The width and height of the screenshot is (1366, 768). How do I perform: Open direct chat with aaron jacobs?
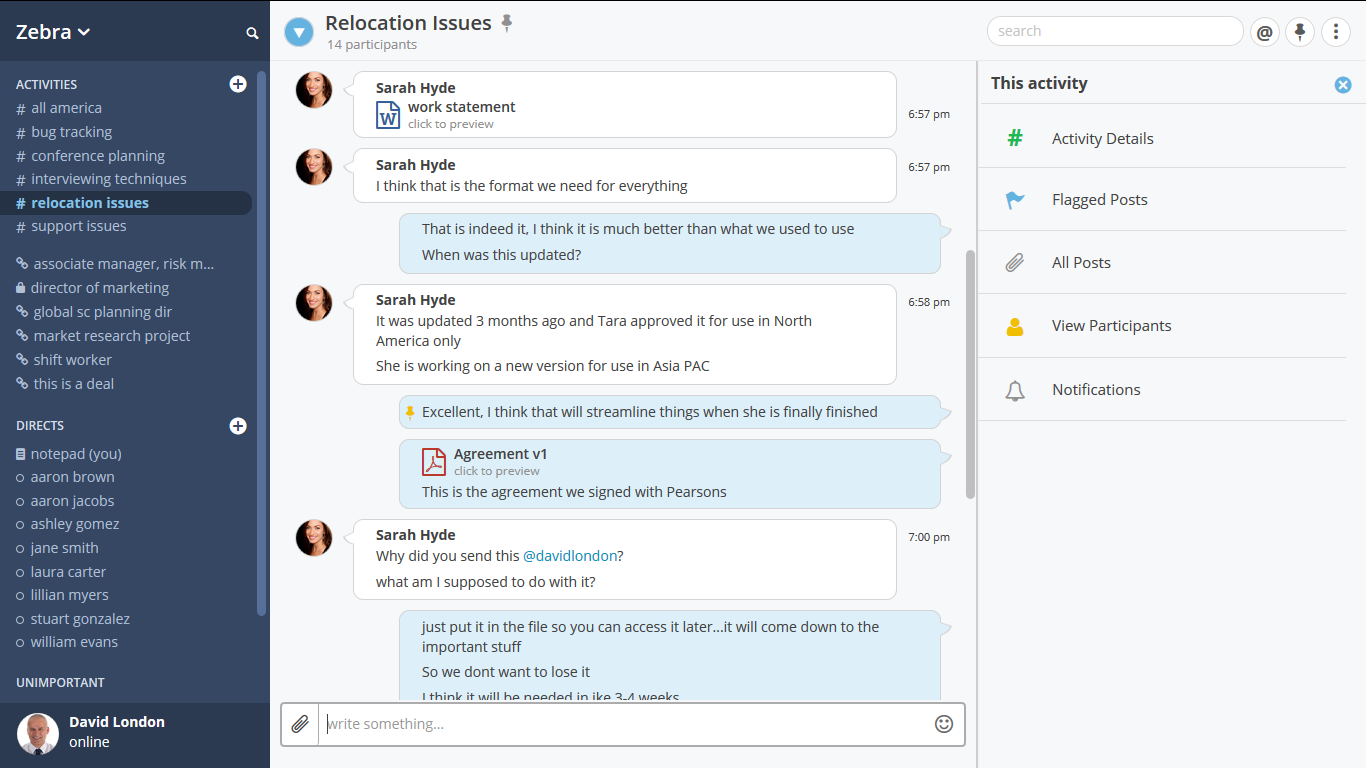[x=73, y=501]
